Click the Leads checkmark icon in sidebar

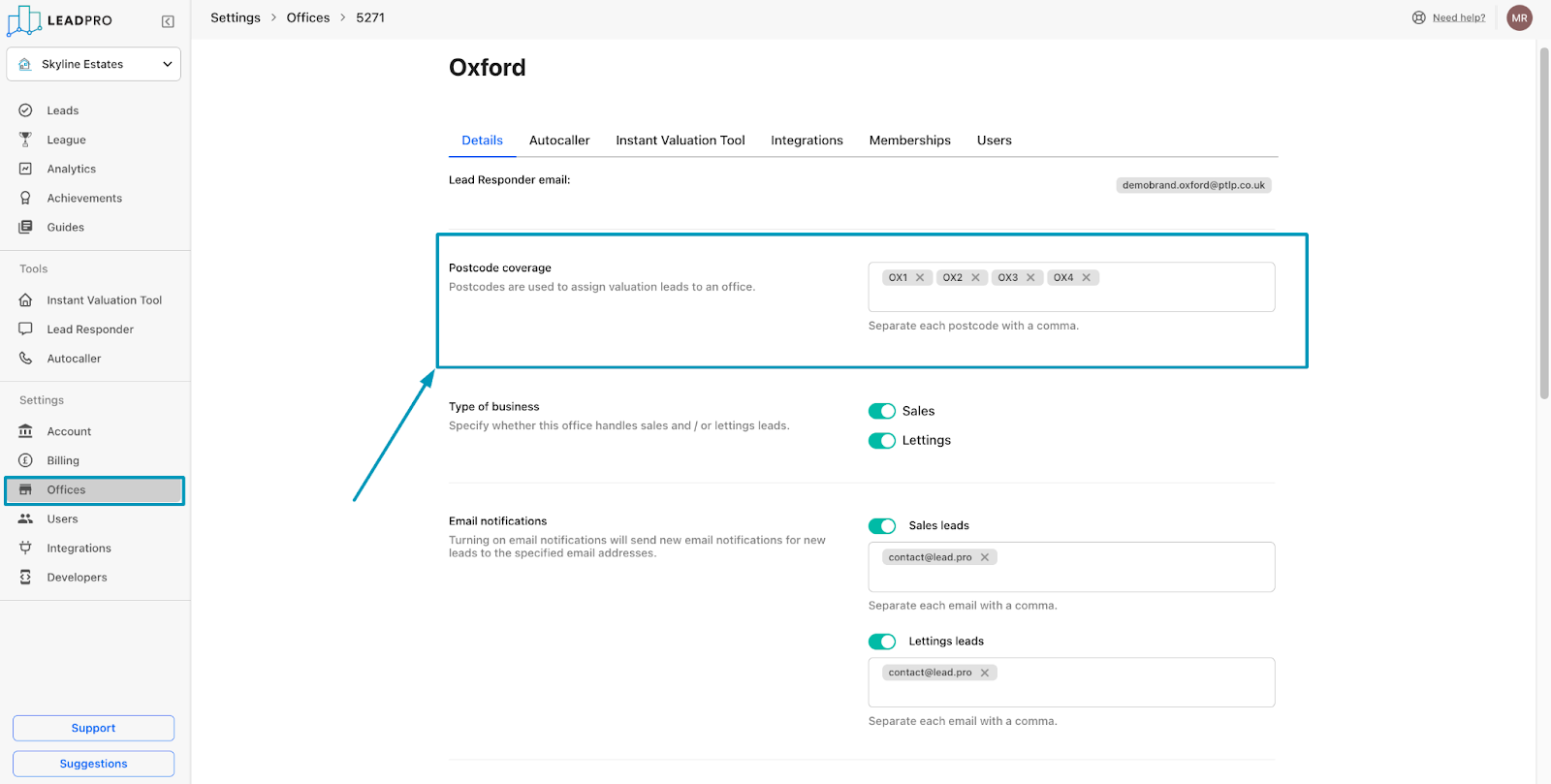click(x=26, y=110)
